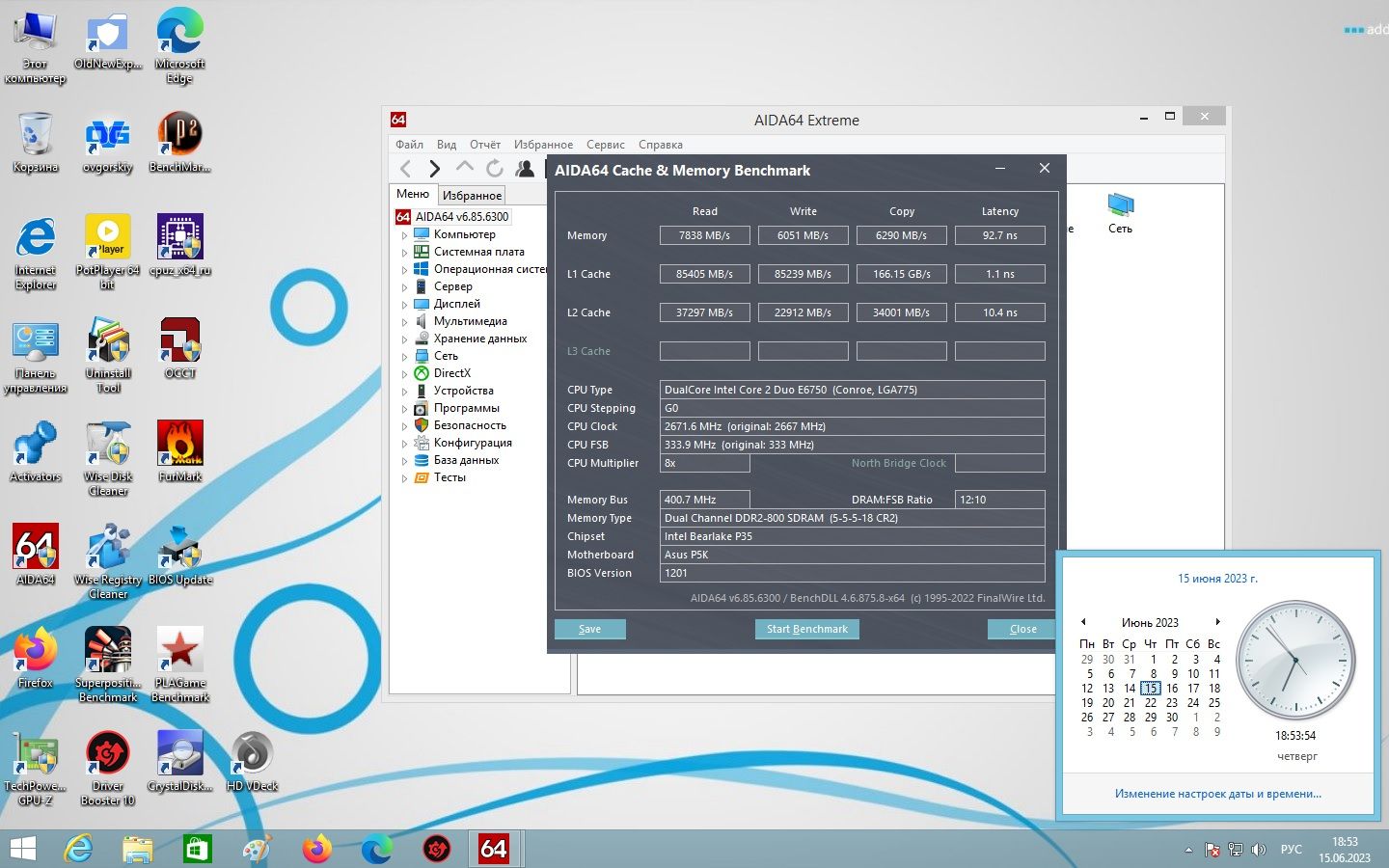Open Wise Disk Cleaner desktop icon
The image size is (1389, 868).
coord(108,457)
